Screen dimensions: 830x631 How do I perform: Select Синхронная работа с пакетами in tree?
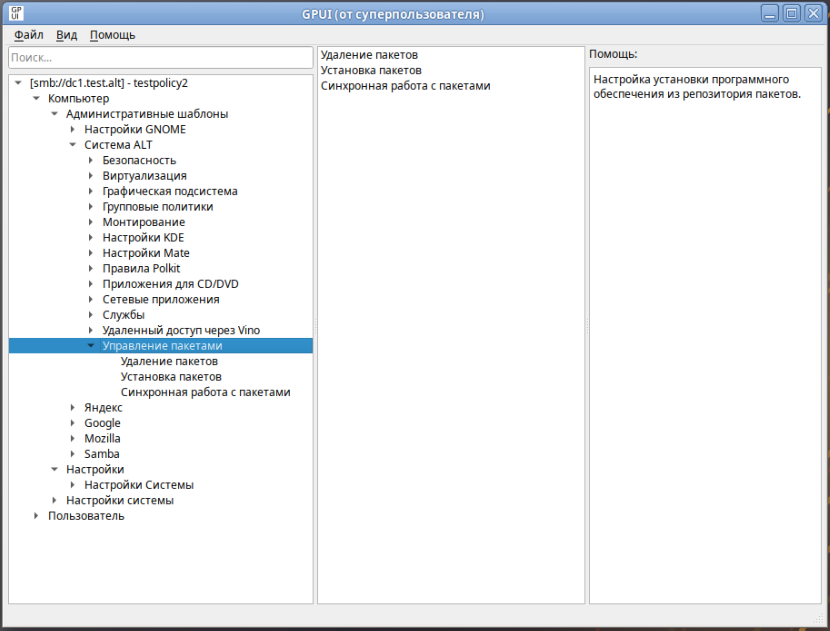click(x=205, y=392)
